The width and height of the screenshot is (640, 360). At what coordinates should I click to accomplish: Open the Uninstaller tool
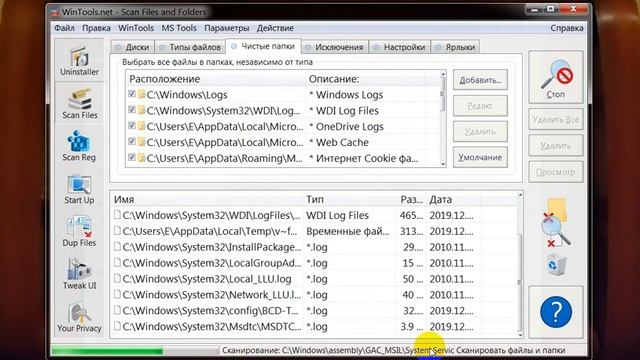pyautogui.click(x=79, y=61)
